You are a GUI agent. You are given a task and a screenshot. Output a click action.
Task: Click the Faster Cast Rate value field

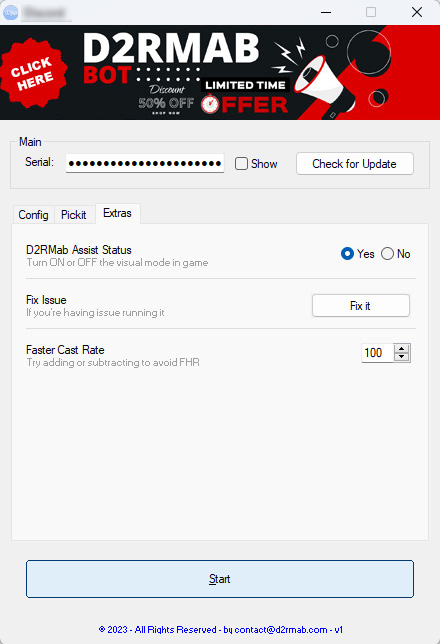coord(377,353)
